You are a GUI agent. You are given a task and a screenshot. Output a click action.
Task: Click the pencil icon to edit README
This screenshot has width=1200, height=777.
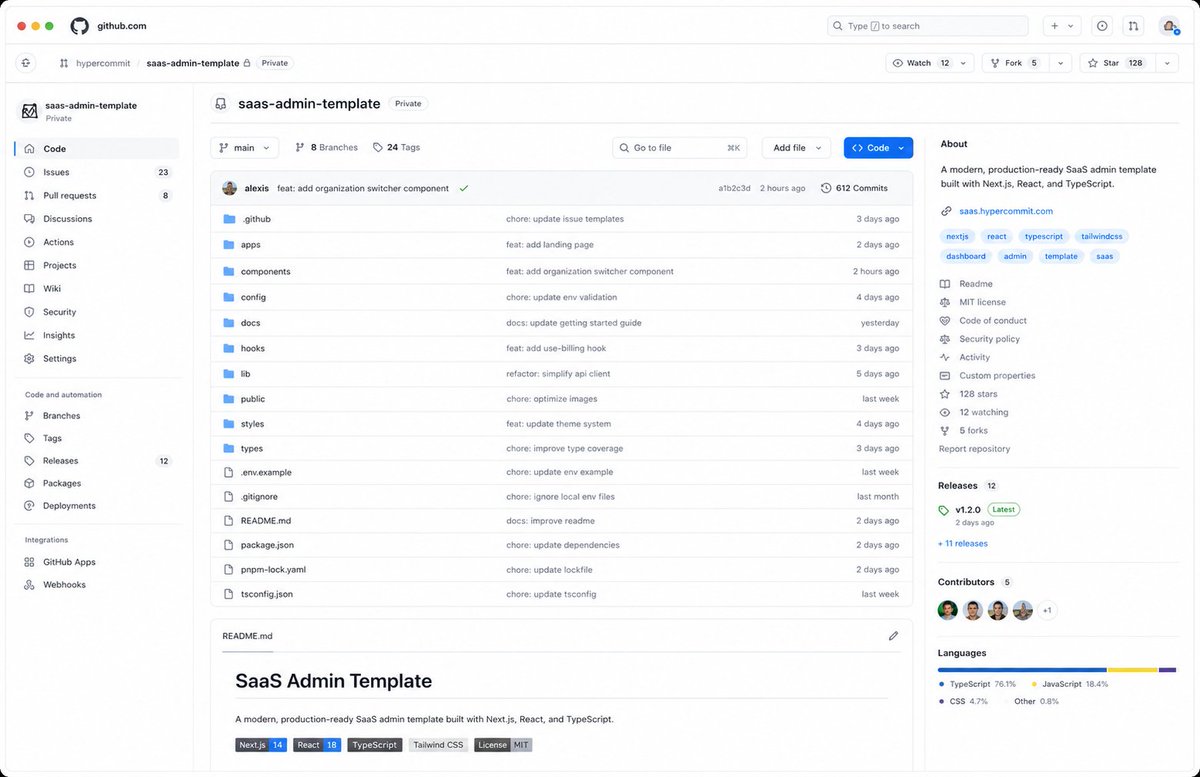(x=893, y=635)
